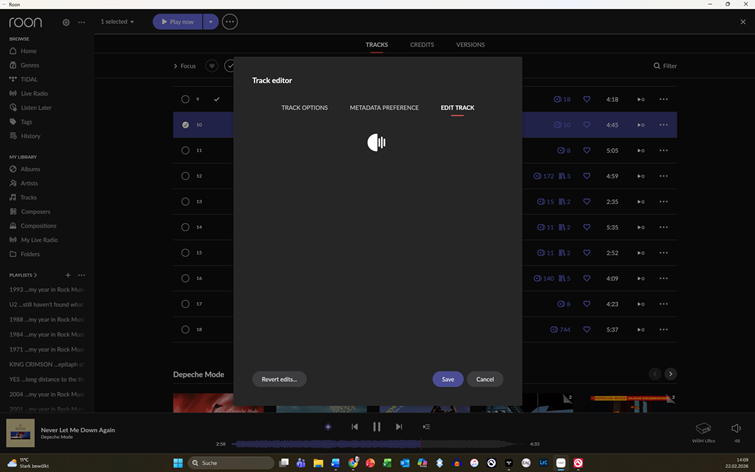Image resolution: width=755 pixels, height=472 pixels.
Task: Open three-dots menu for track 16
Action: (664, 278)
